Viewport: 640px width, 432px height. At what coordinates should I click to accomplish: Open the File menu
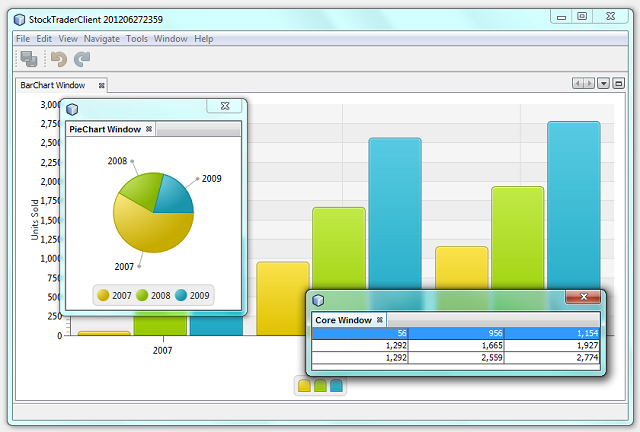click(22, 38)
